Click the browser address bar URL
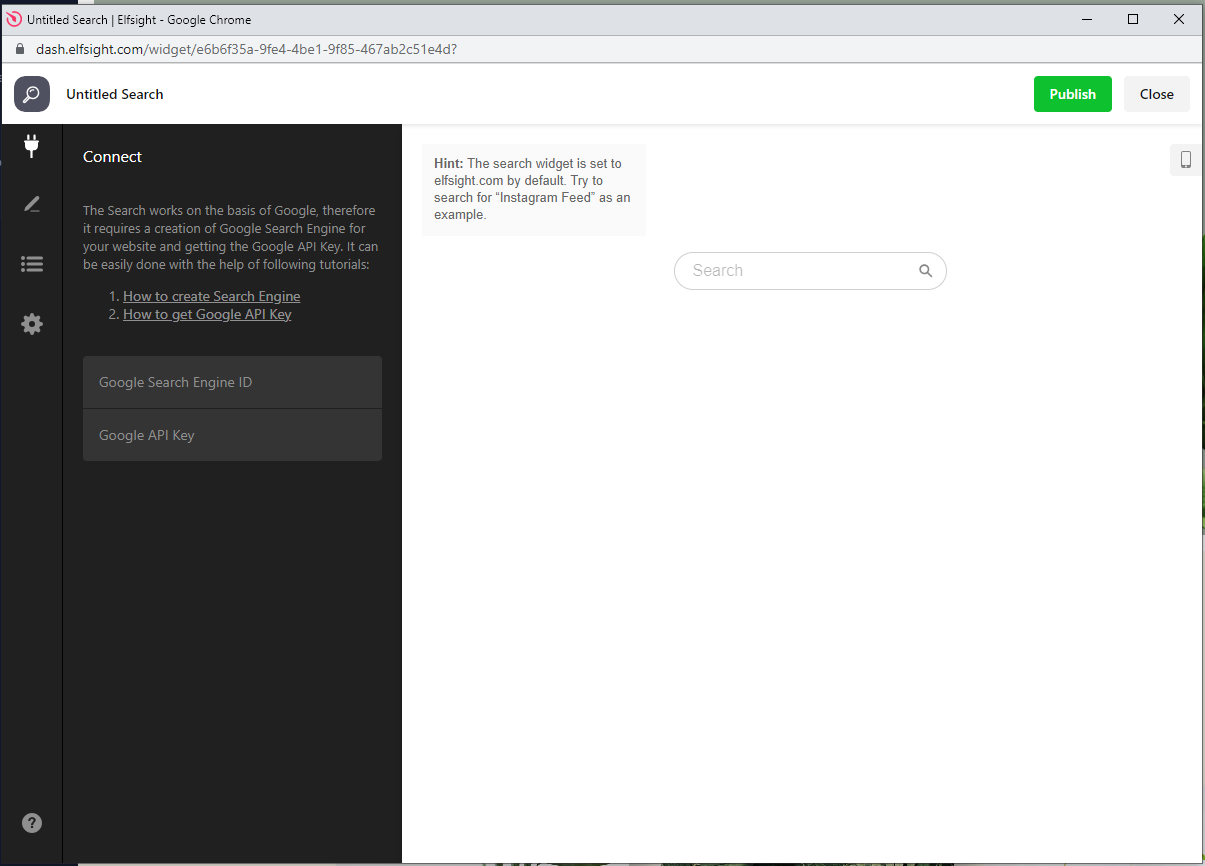Image resolution: width=1205 pixels, height=866 pixels. (247, 49)
